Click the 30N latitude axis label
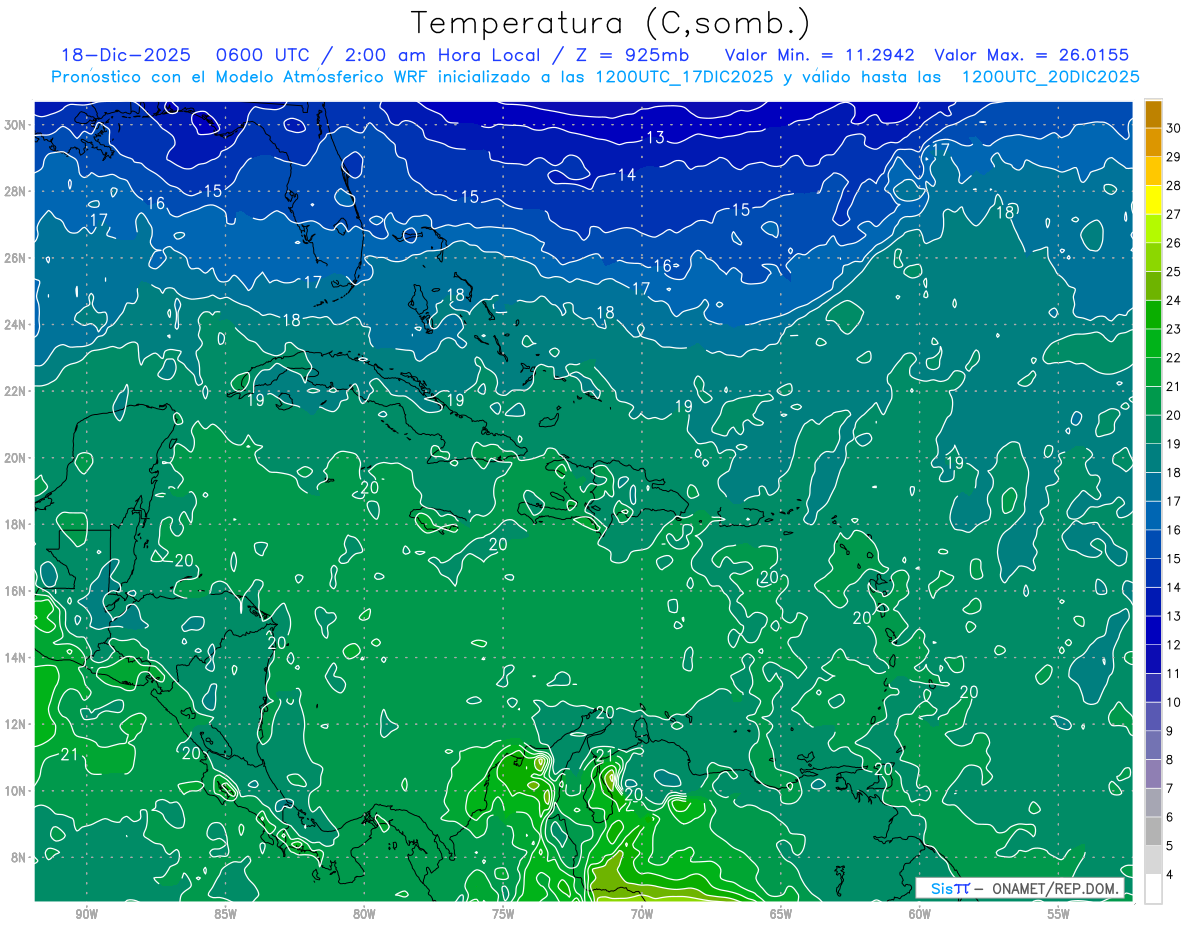This screenshot has width=1200, height=927. tap(15, 124)
